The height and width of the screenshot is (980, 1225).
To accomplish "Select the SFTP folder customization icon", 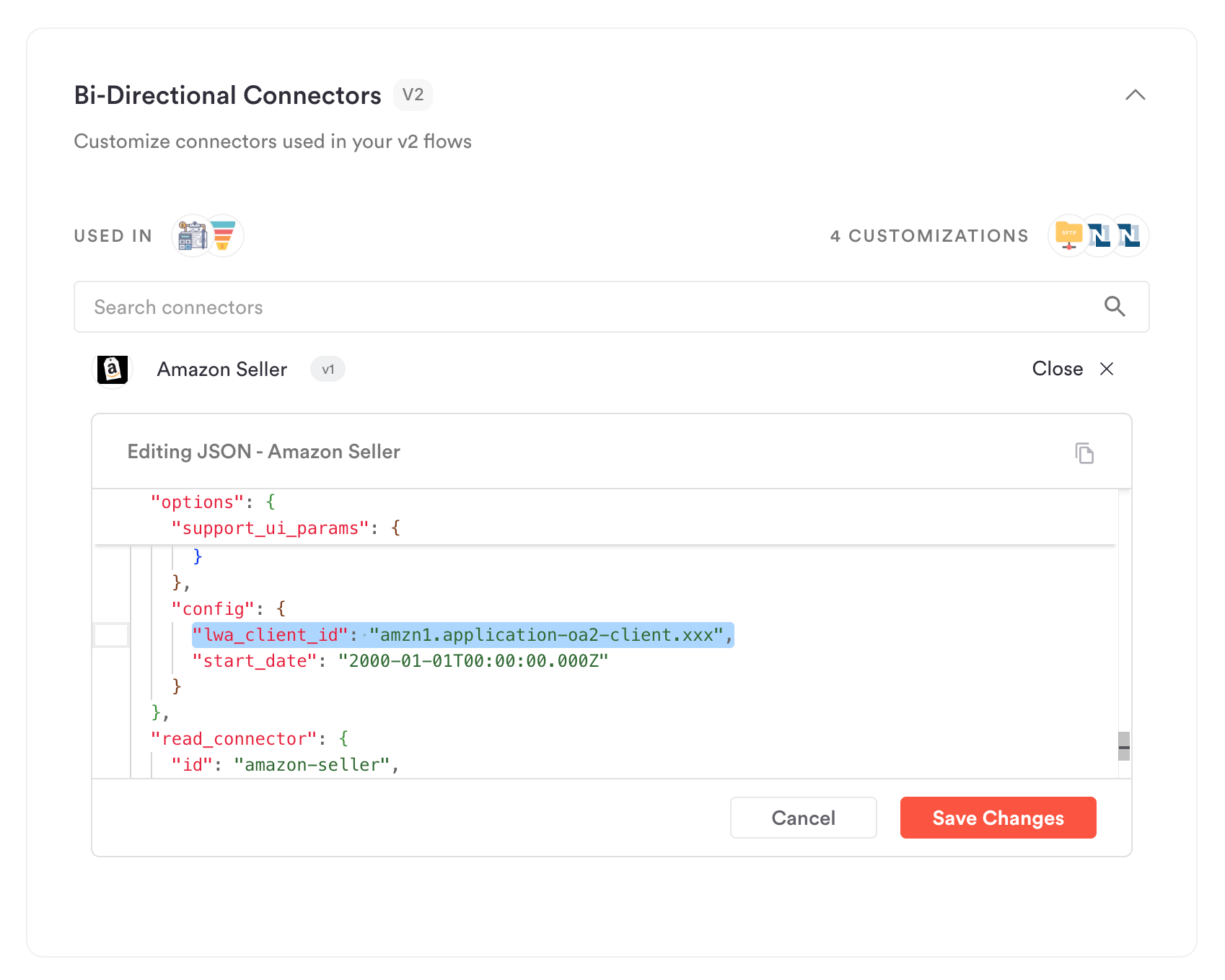I will click(1068, 236).
